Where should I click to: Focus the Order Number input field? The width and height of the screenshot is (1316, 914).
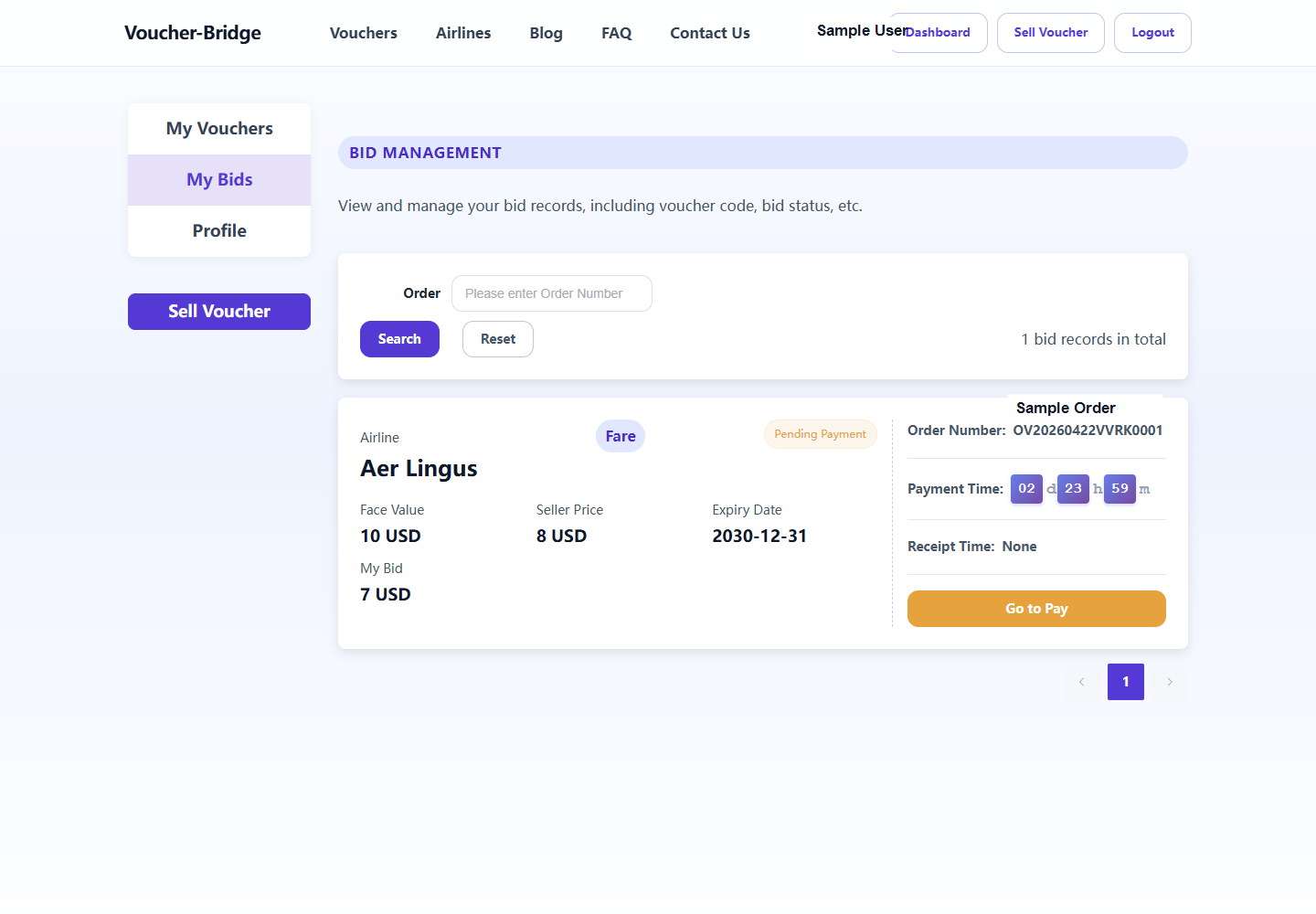coord(552,293)
